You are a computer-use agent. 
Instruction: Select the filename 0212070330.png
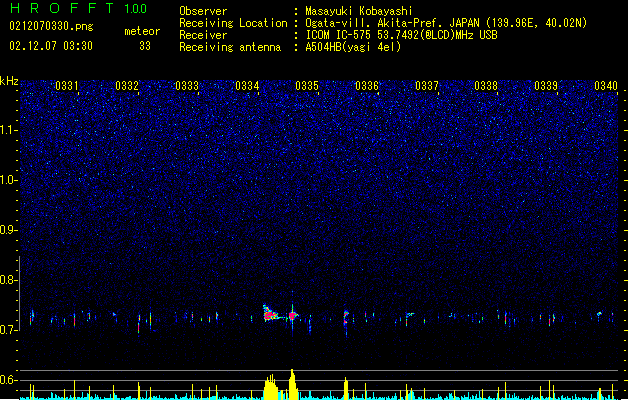[51, 27]
